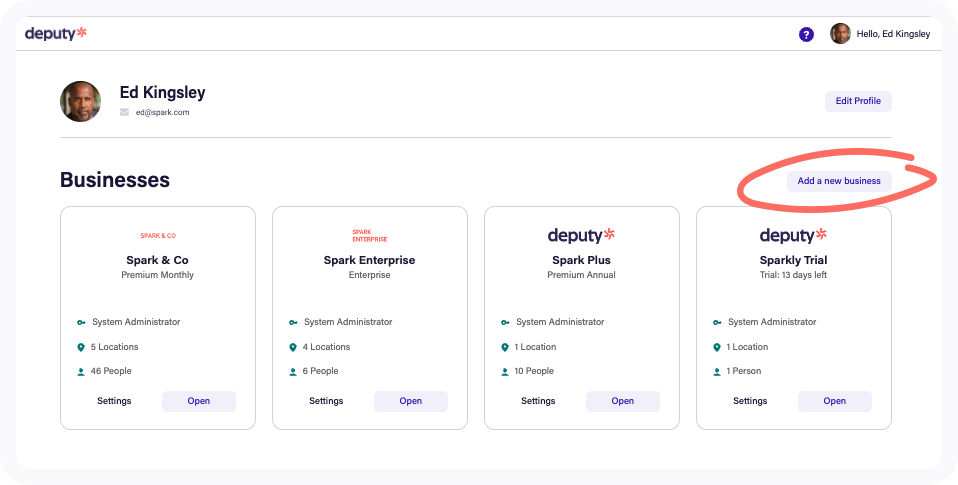Click 'Trial: 13 days left' text
The height and width of the screenshot is (485, 958).
(x=794, y=275)
